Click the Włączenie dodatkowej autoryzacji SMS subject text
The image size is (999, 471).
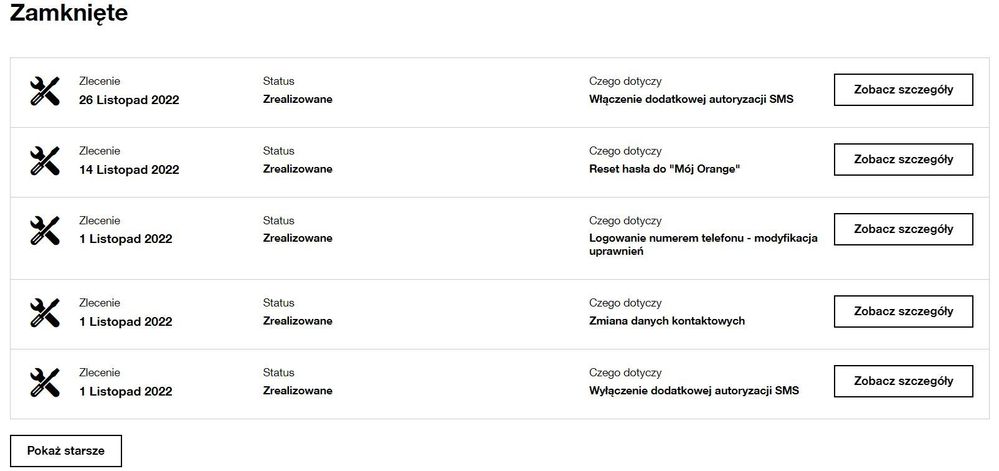pos(692,99)
